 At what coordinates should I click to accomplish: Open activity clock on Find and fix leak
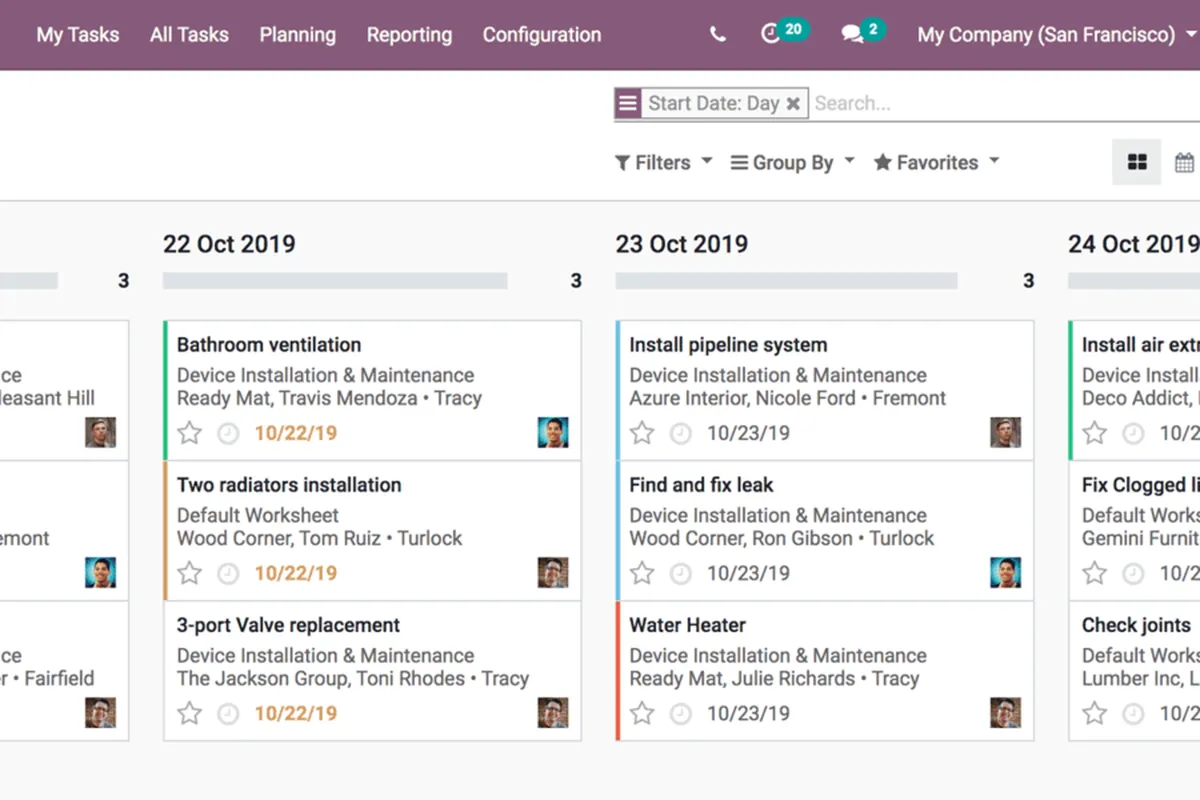tap(681, 573)
